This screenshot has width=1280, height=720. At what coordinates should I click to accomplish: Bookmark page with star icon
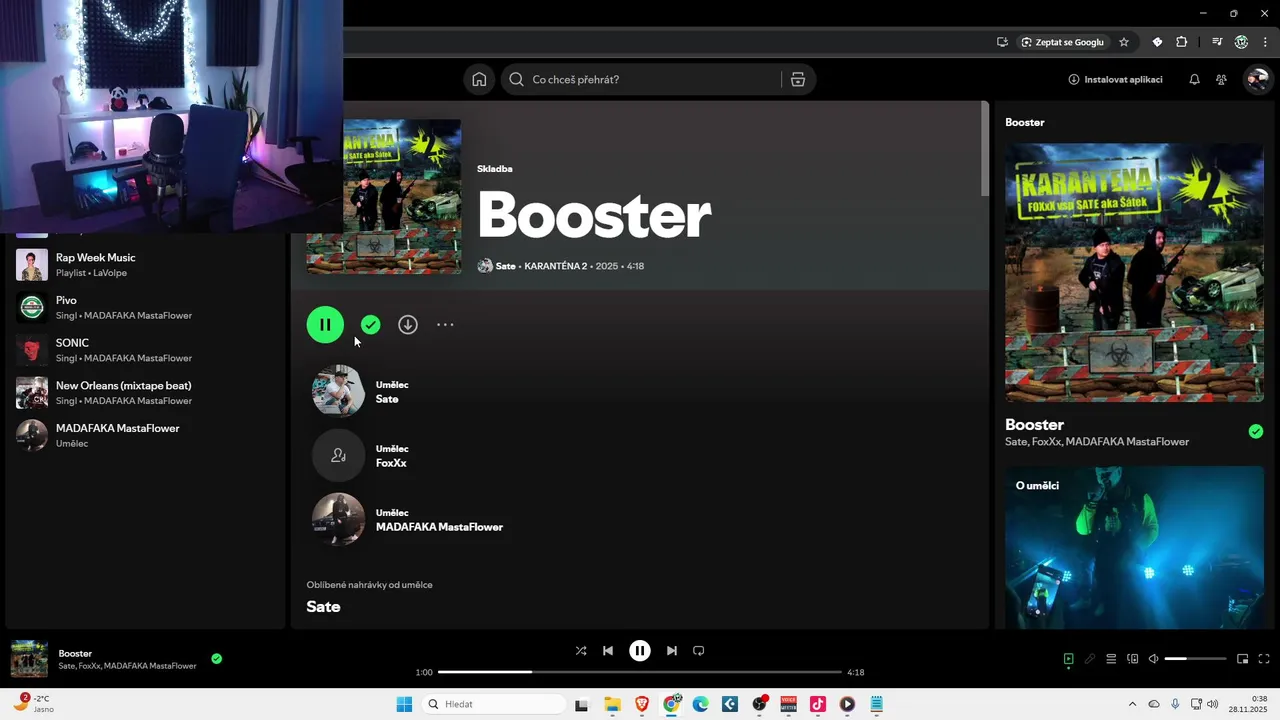[1124, 42]
